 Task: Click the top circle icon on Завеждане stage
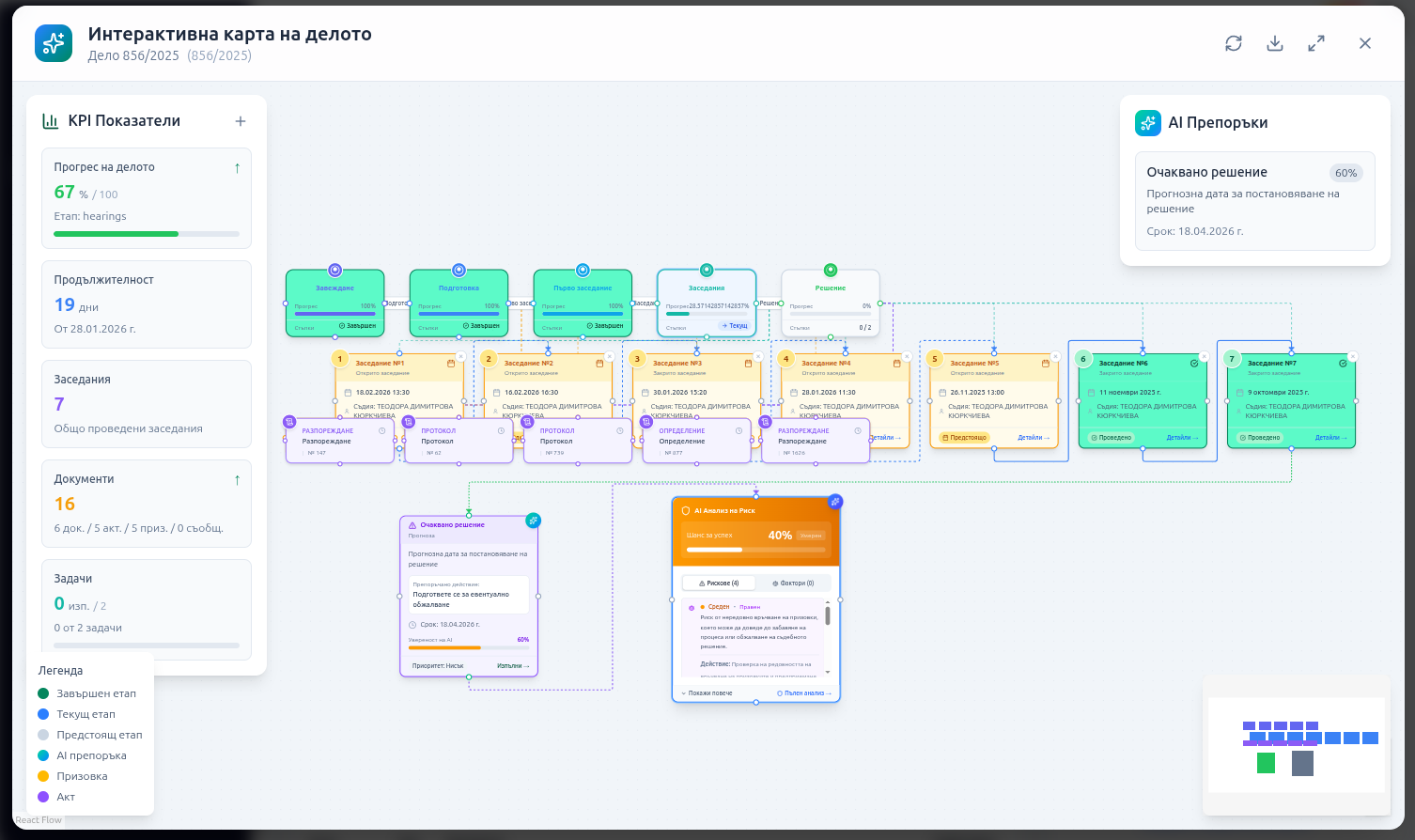tap(334, 271)
